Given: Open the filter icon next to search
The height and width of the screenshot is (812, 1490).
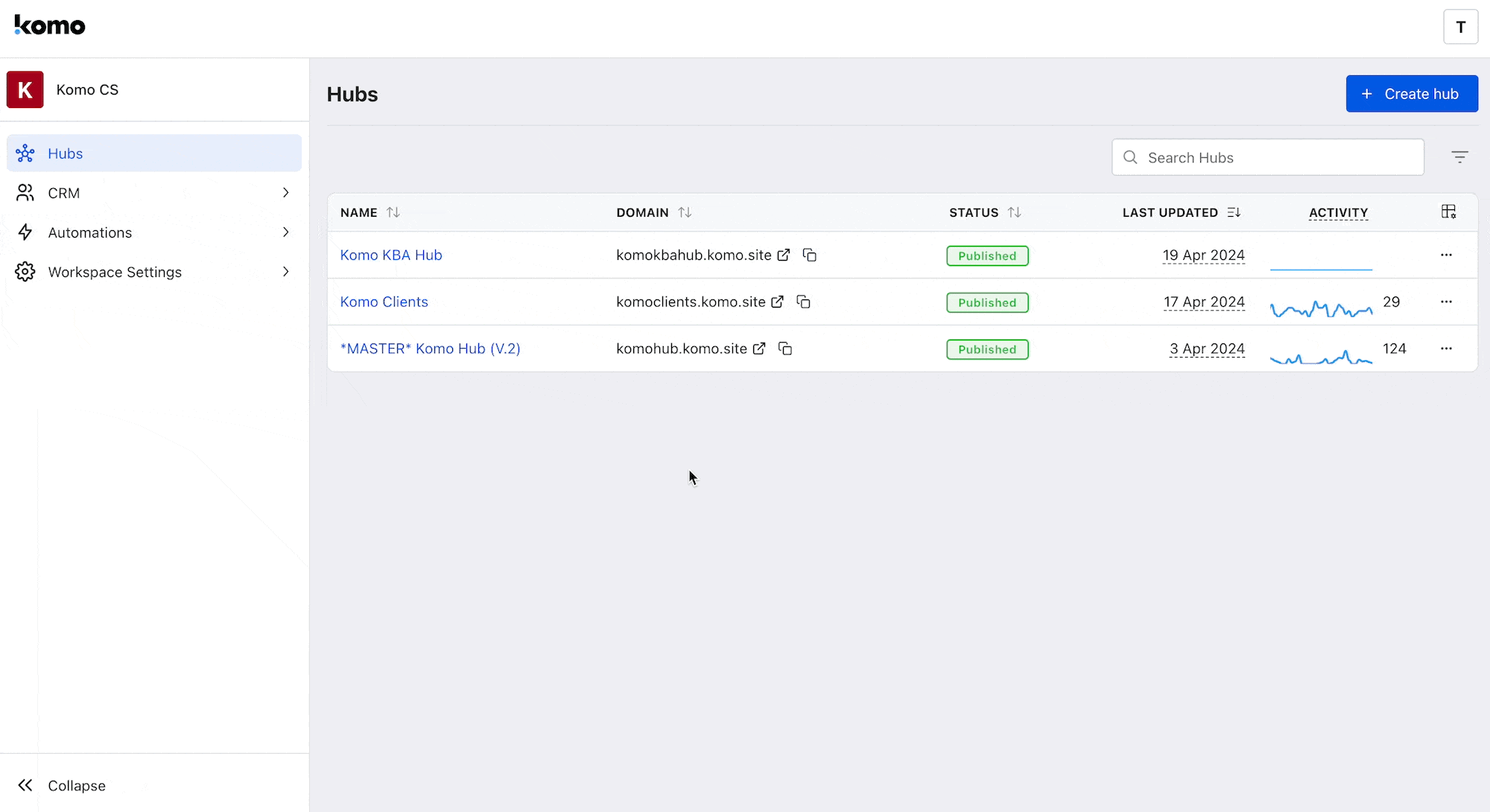Looking at the screenshot, I should click(x=1459, y=157).
